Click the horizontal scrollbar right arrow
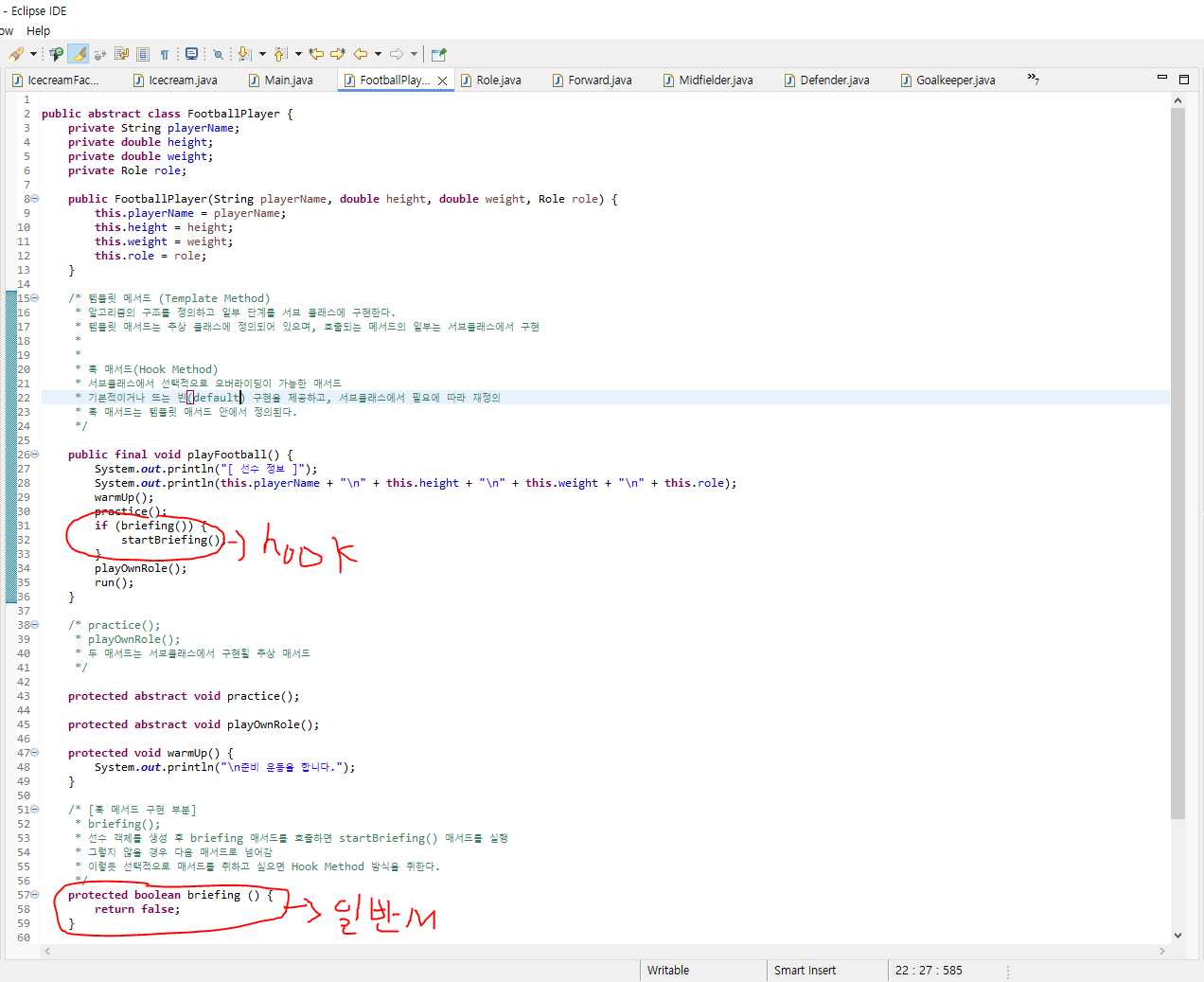1204x982 pixels. [1162, 951]
